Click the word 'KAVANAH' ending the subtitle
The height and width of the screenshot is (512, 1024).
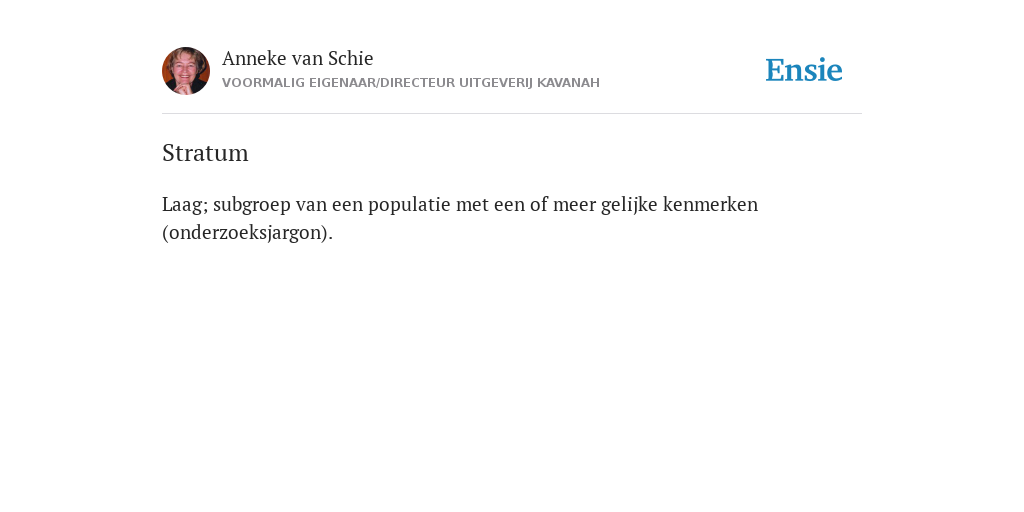(568, 83)
